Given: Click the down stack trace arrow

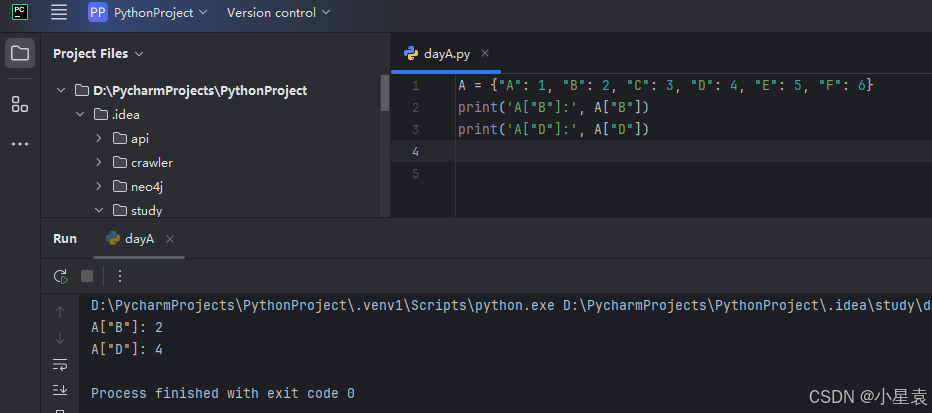Looking at the screenshot, I should [x=60, y=338].
